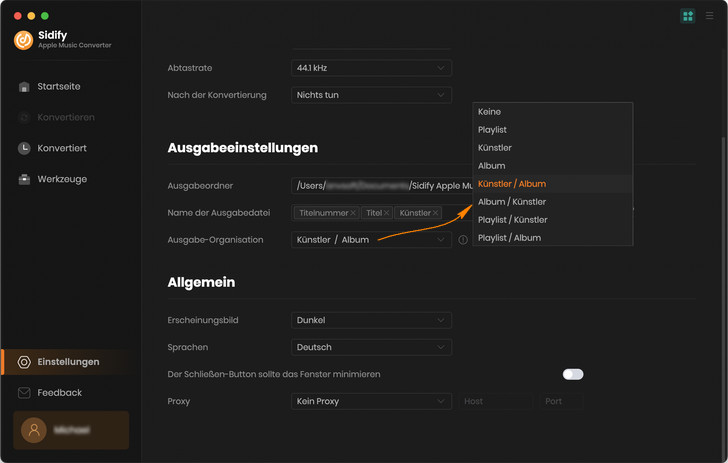Open the Sprachen Deutsch dropdown
Viewport: 728px width, 463px height.
pyautogui.click(x=371, y=347)
